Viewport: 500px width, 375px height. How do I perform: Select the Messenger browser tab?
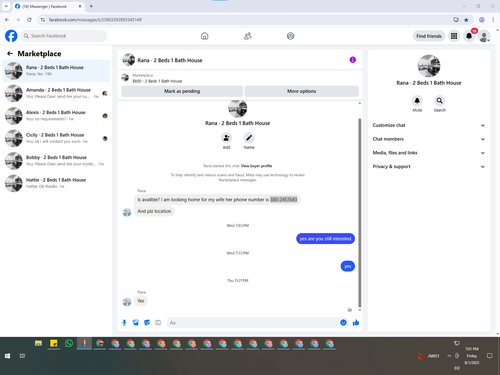point(48,6)
